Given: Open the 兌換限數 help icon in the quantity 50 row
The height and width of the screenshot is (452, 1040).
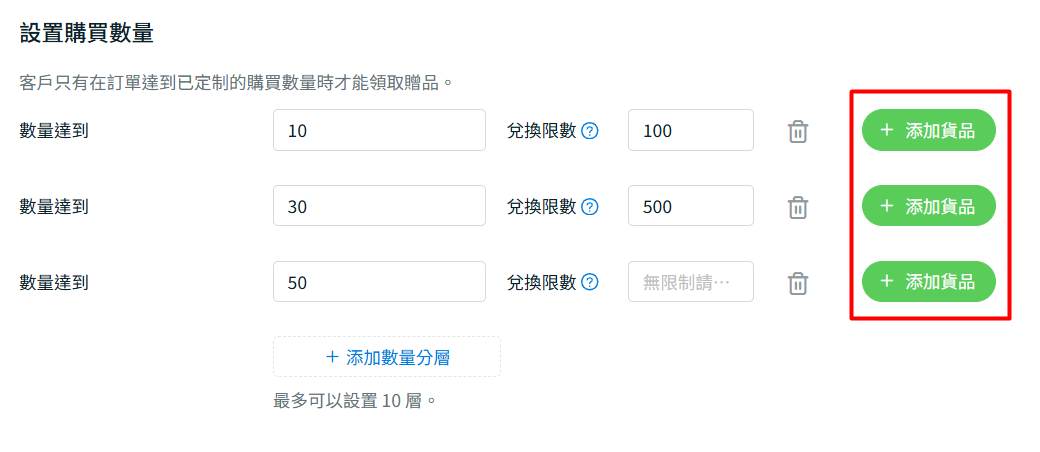Looking at the screenshot, I should (590, 282).
